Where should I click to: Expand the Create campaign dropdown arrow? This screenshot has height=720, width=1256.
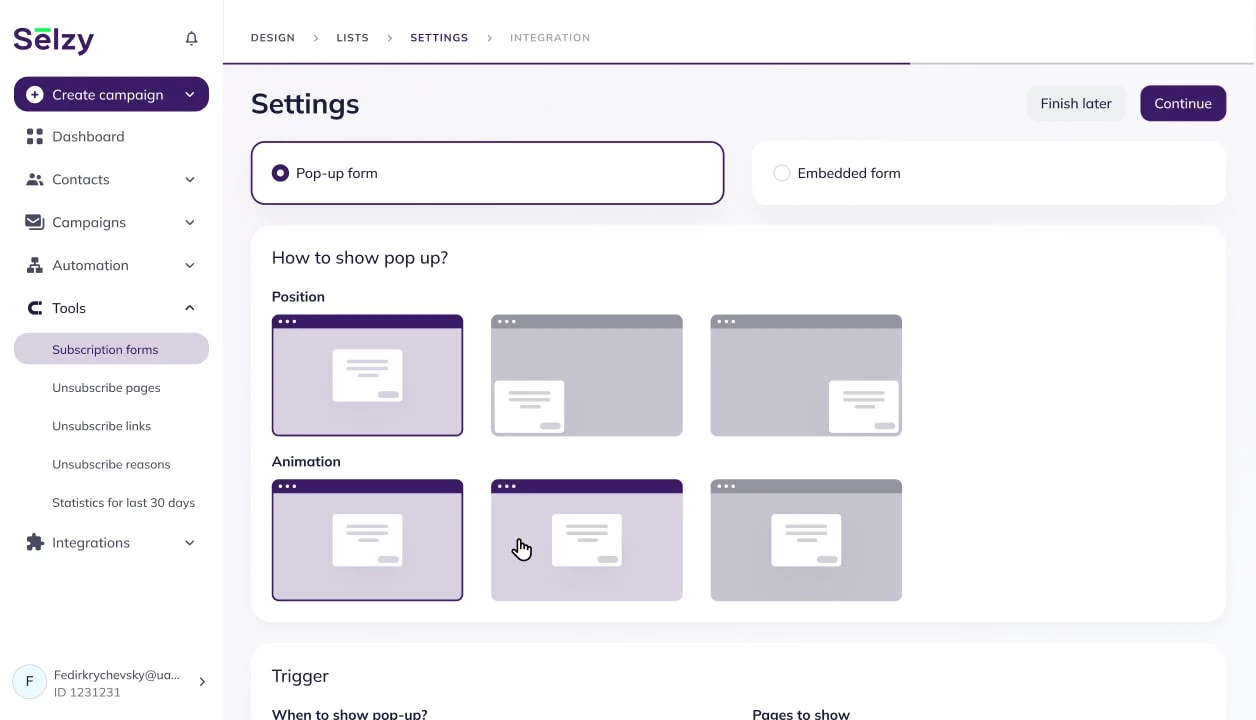(x=190, y=95)
